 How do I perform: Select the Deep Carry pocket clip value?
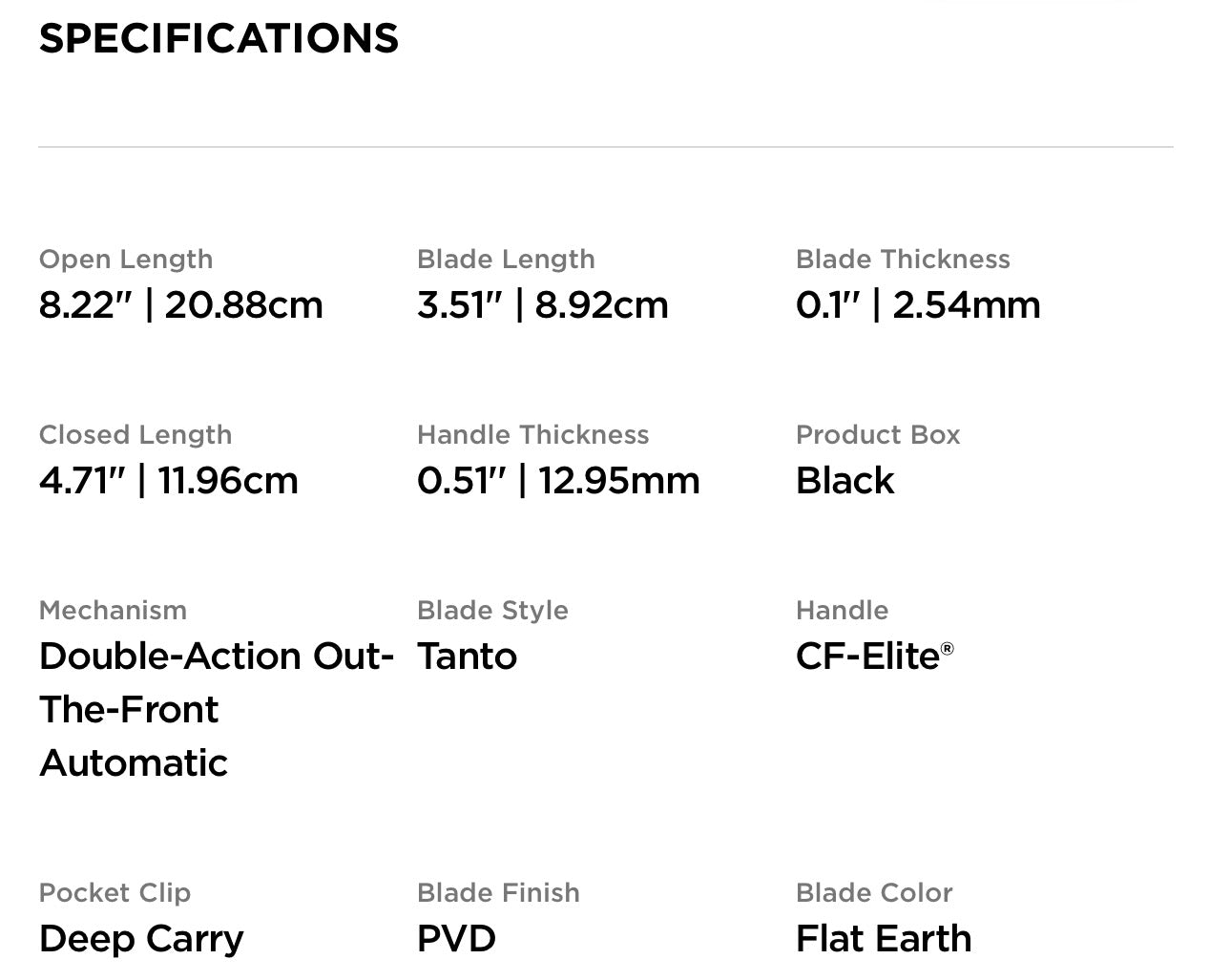pos(141,939)
